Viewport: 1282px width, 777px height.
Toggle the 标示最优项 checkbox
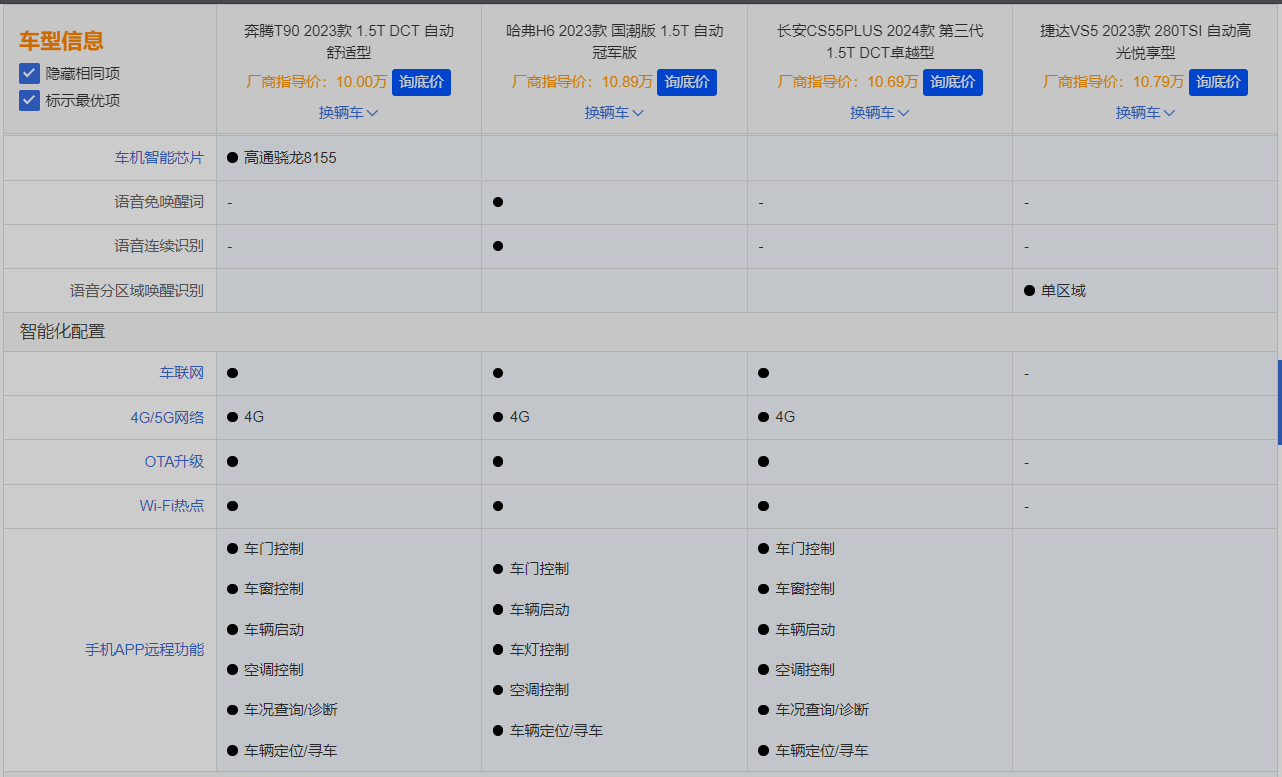(x=29, y=100)
